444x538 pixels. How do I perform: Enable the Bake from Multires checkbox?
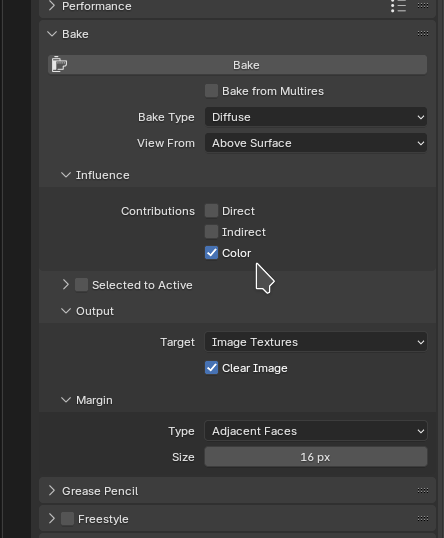[x=211, y=91]
